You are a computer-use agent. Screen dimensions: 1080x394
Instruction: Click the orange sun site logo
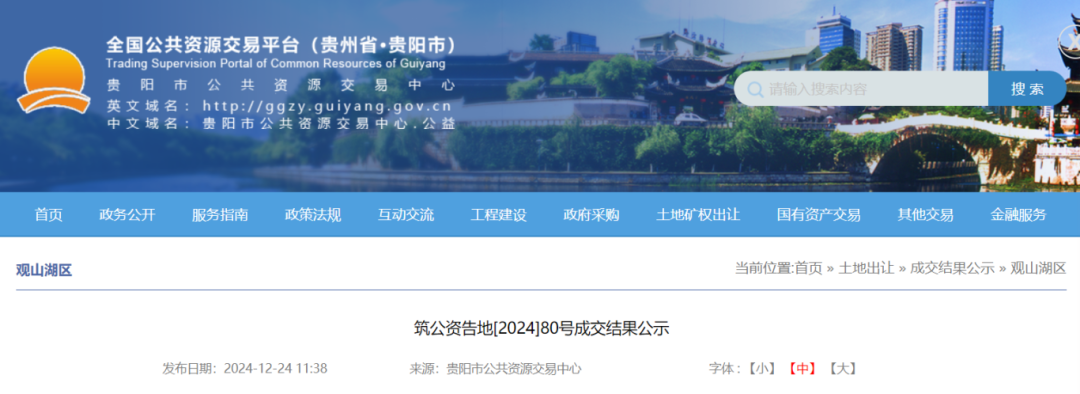pos(54,79)
